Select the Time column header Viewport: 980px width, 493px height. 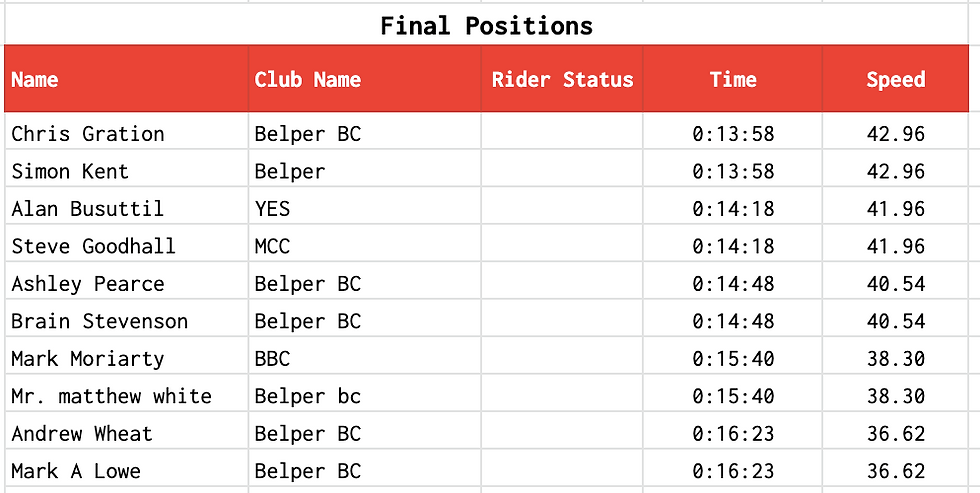point(733,80)
